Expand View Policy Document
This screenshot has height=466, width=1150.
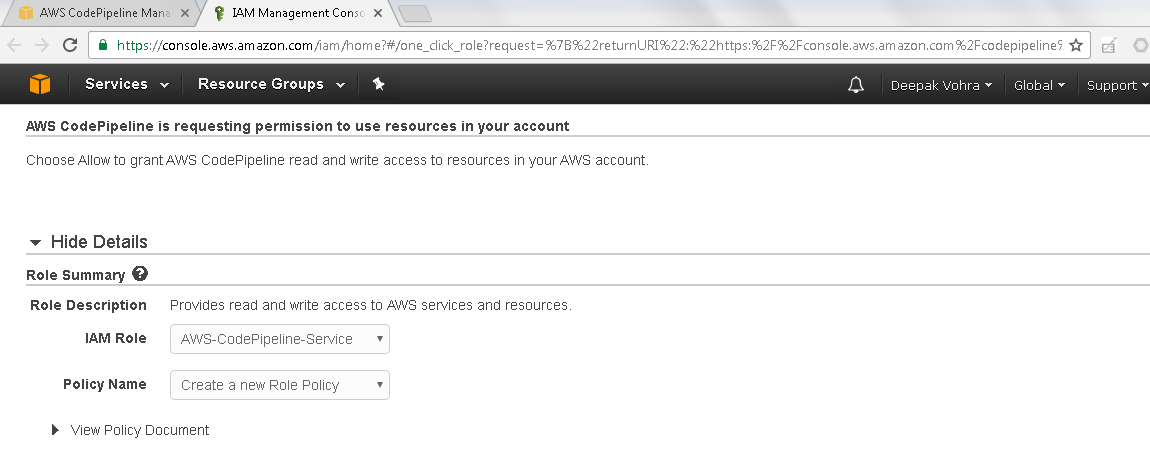(x=131, y=430)
